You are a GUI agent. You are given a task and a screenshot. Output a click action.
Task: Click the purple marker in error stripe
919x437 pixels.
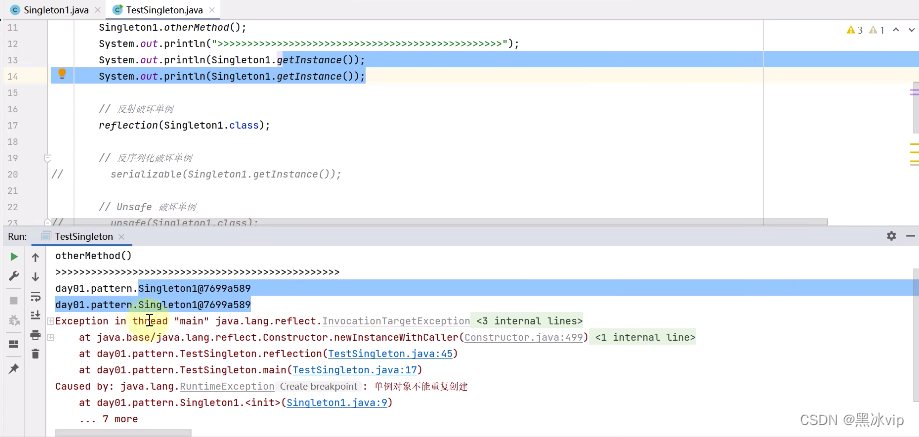(x=914, y=92)
